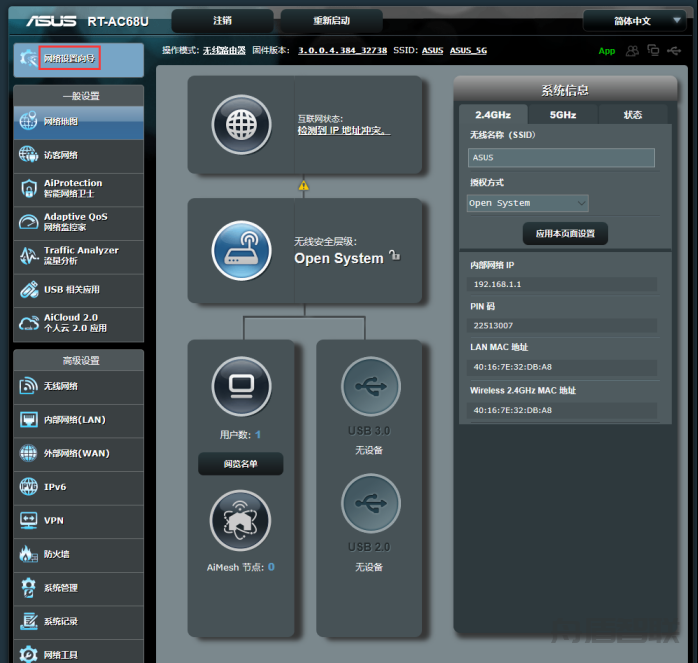
Task: Open the 简体中文 language dropdown
Action: coord(632,21)
